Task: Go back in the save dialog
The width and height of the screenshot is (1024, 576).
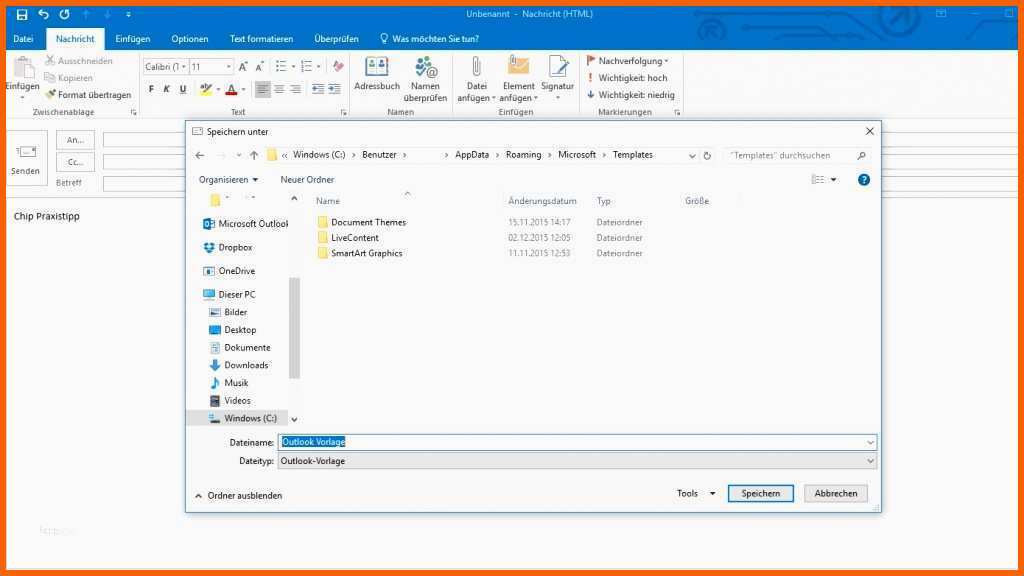Action: point(200,155)
